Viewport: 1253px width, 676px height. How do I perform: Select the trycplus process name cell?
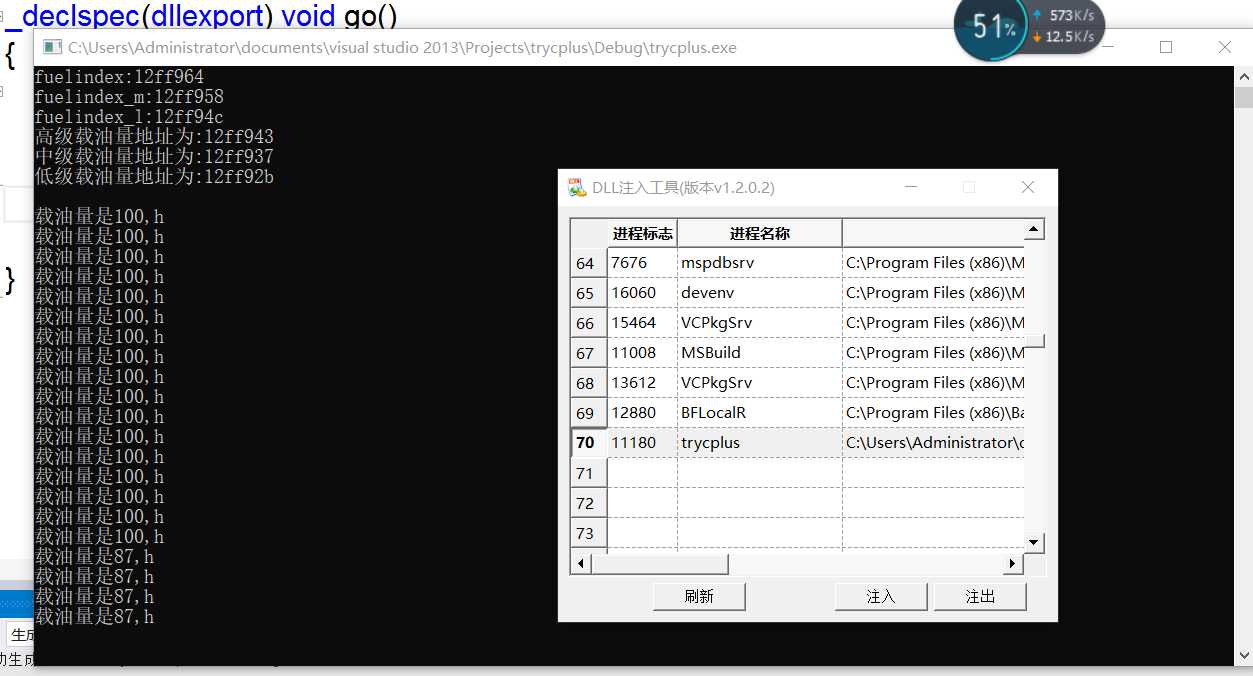(759, 442)
